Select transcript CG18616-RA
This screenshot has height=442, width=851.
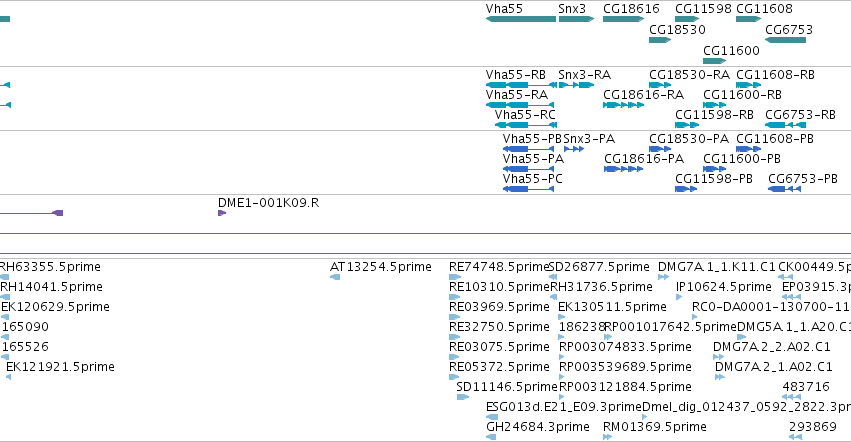click(624, 105)
